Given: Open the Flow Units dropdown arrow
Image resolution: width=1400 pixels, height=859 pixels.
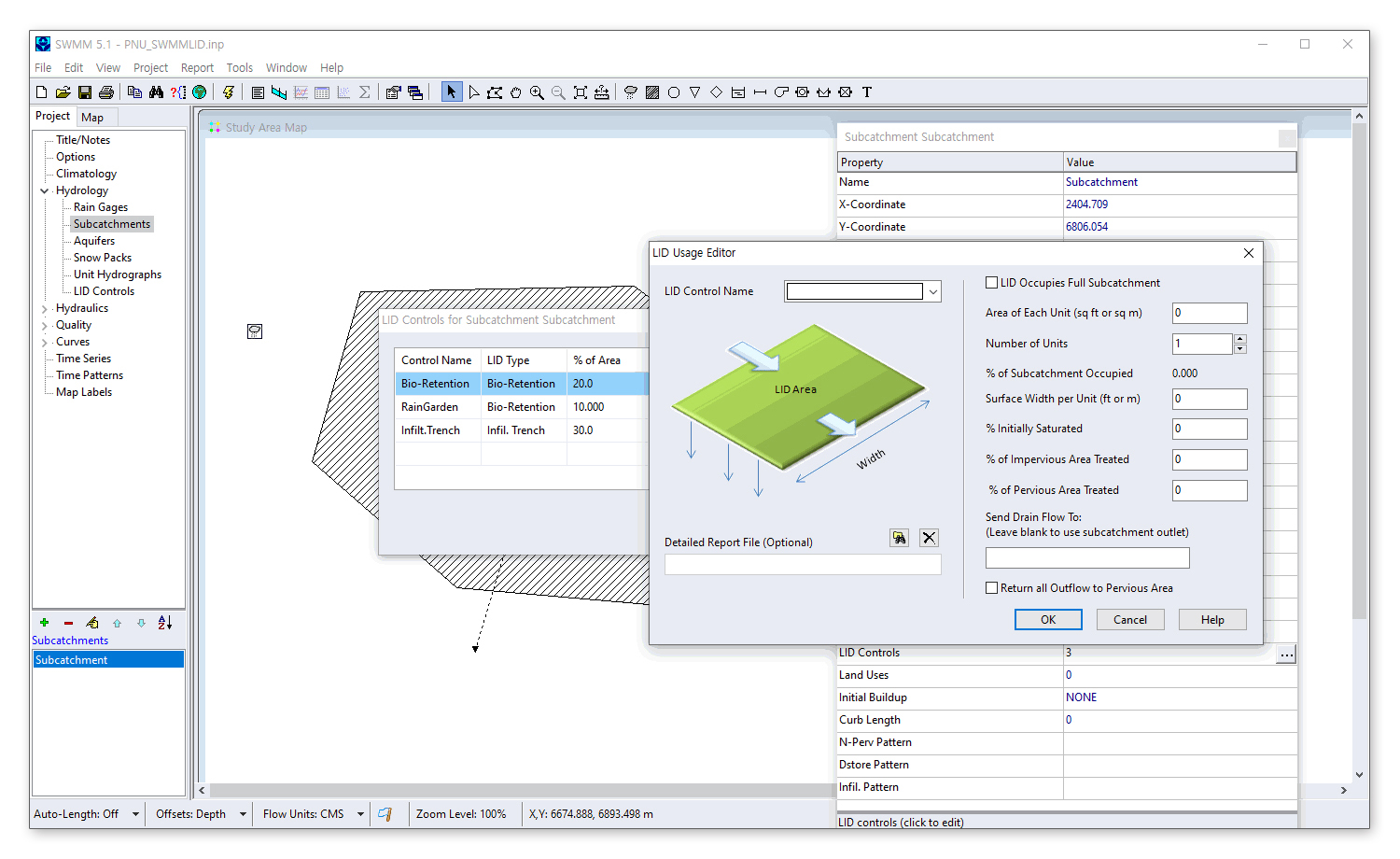Looking at the screenshot, I should click(x=359, y=814).
